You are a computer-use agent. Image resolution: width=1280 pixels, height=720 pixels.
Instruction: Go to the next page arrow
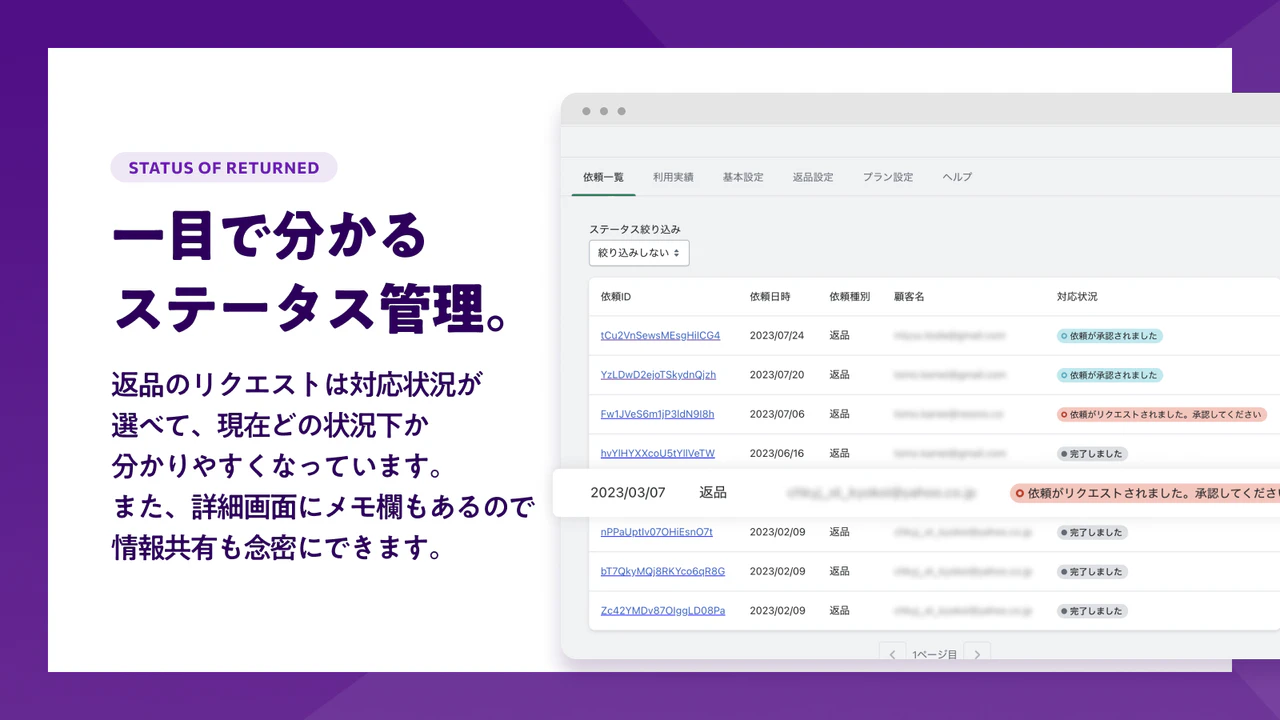[x=977, y=654]
